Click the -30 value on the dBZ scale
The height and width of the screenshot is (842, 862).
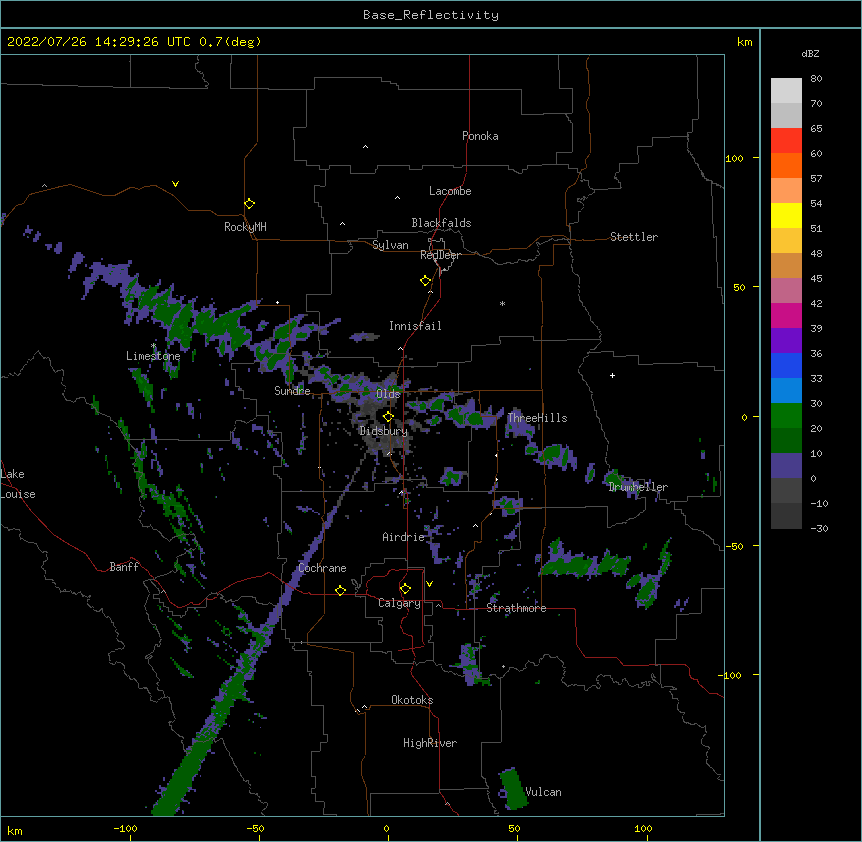[x=819, y=528]
